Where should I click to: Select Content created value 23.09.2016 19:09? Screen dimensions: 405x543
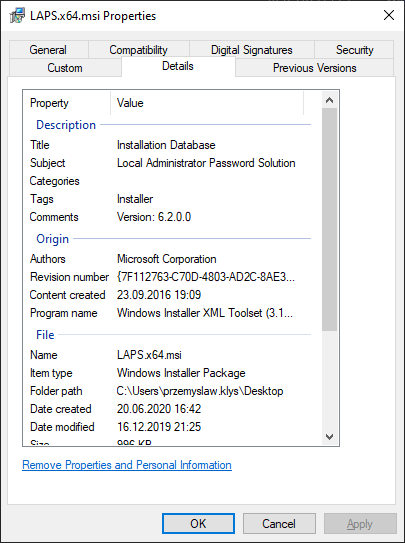pos(159,295)
